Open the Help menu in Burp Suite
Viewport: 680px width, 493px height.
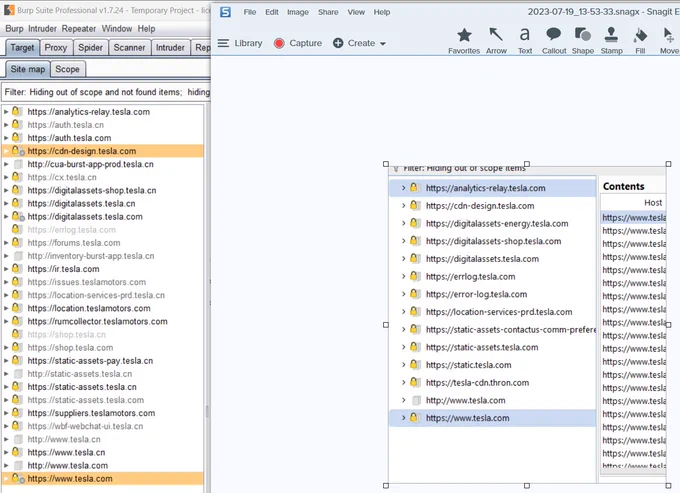tap(147, 29)
